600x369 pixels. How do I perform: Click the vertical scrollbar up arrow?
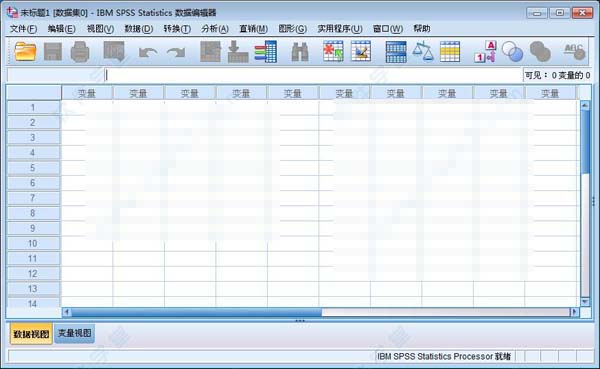point(585,105)
